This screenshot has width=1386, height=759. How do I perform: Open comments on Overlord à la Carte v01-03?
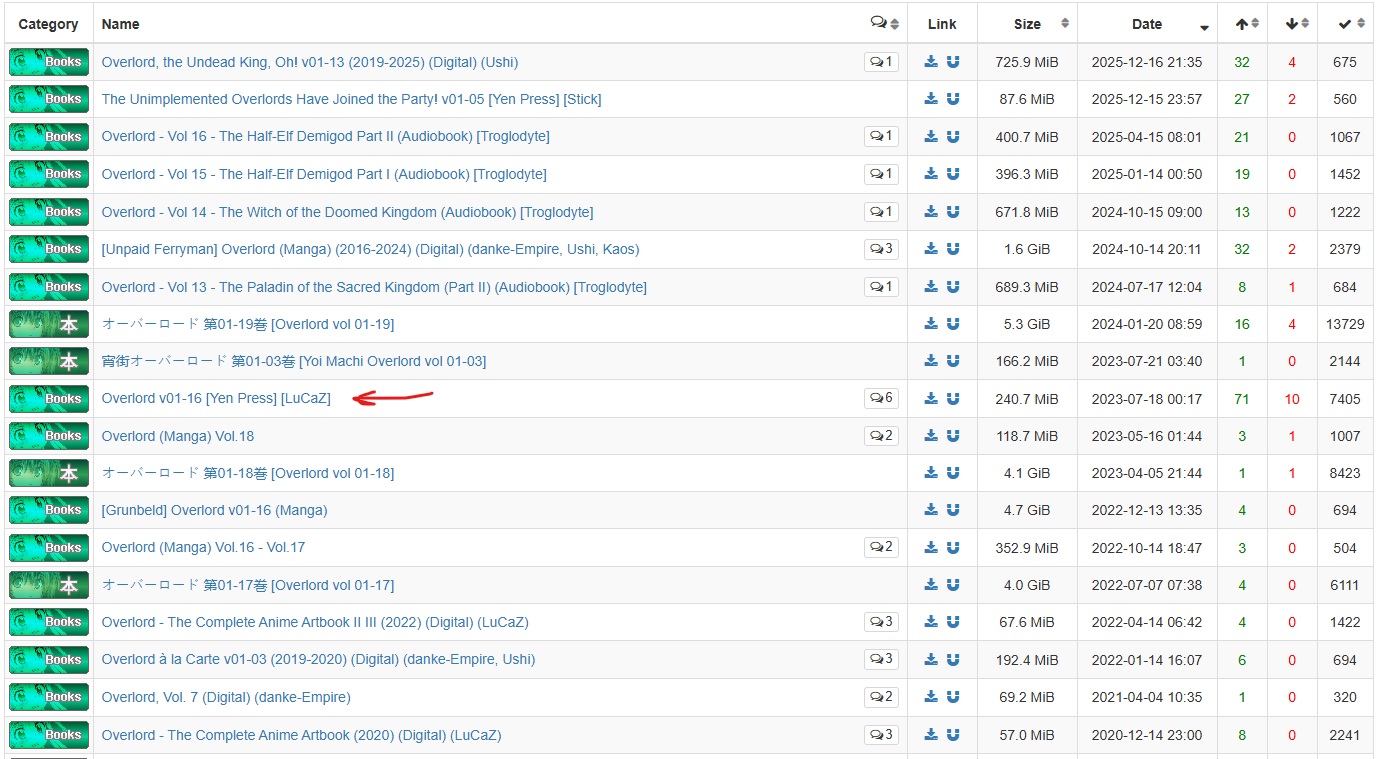(x=881, y=659)
